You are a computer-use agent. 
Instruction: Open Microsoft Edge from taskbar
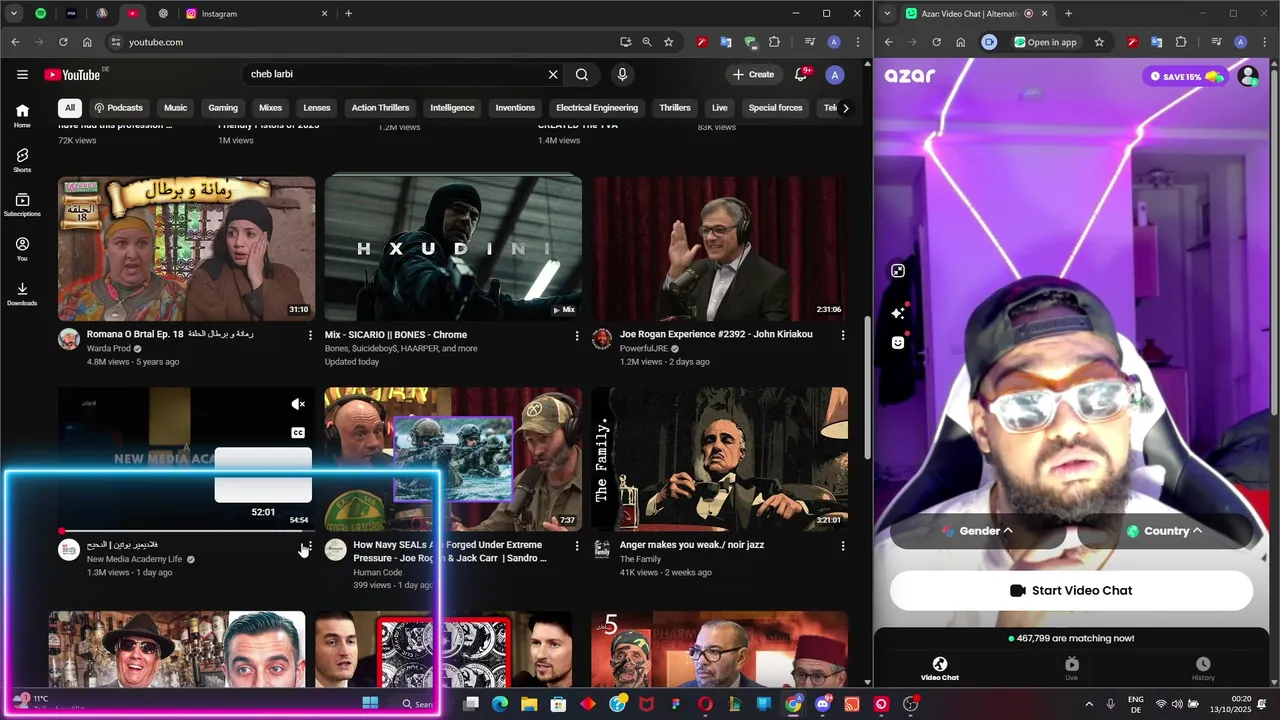coord(499,704)
